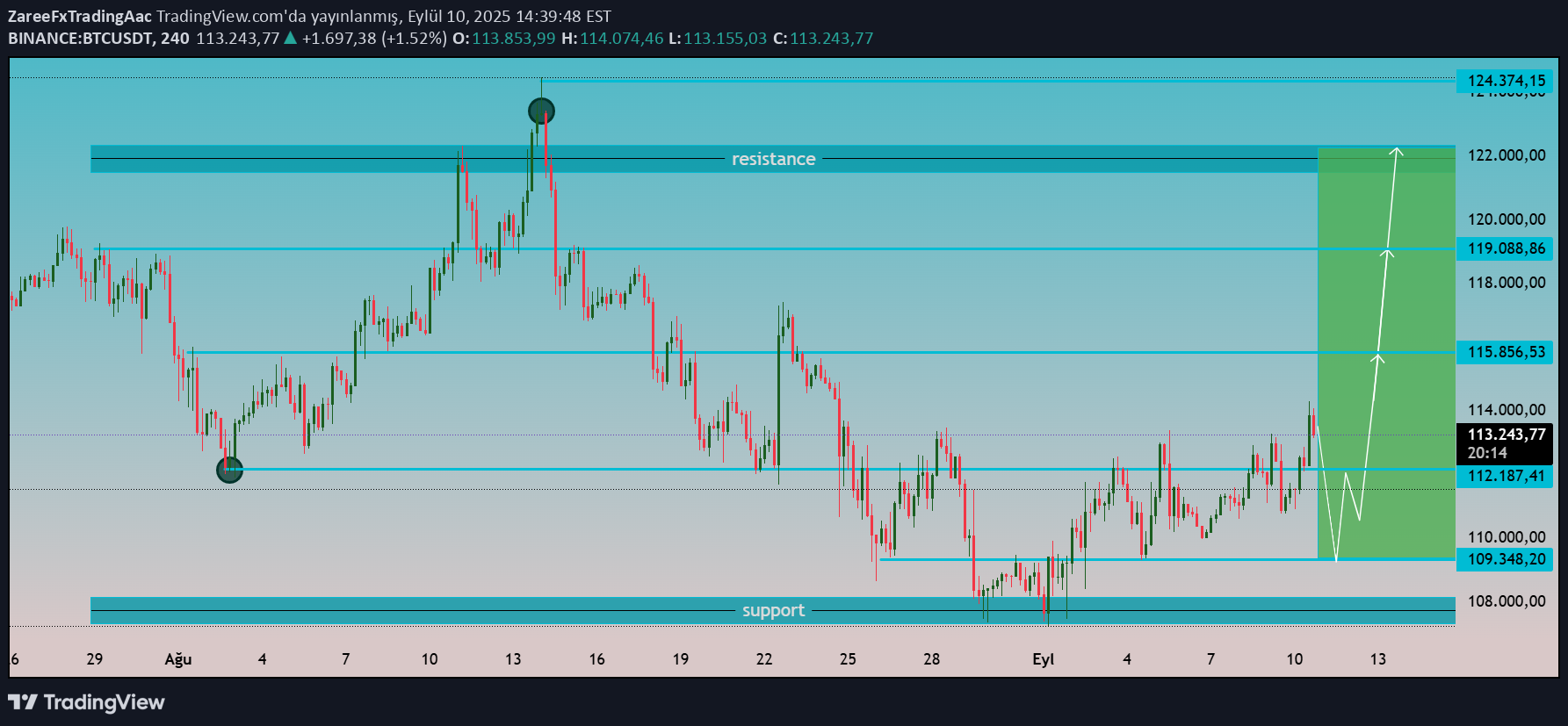Click the 25 date label on time axis
This screenshot has width=1568, height=726.
(848, 659)
